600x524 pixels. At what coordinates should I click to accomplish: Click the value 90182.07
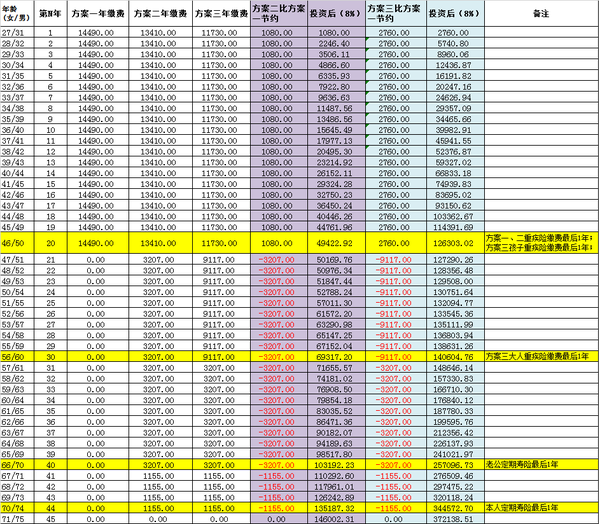pyautogui.click(x=336, y=433)
